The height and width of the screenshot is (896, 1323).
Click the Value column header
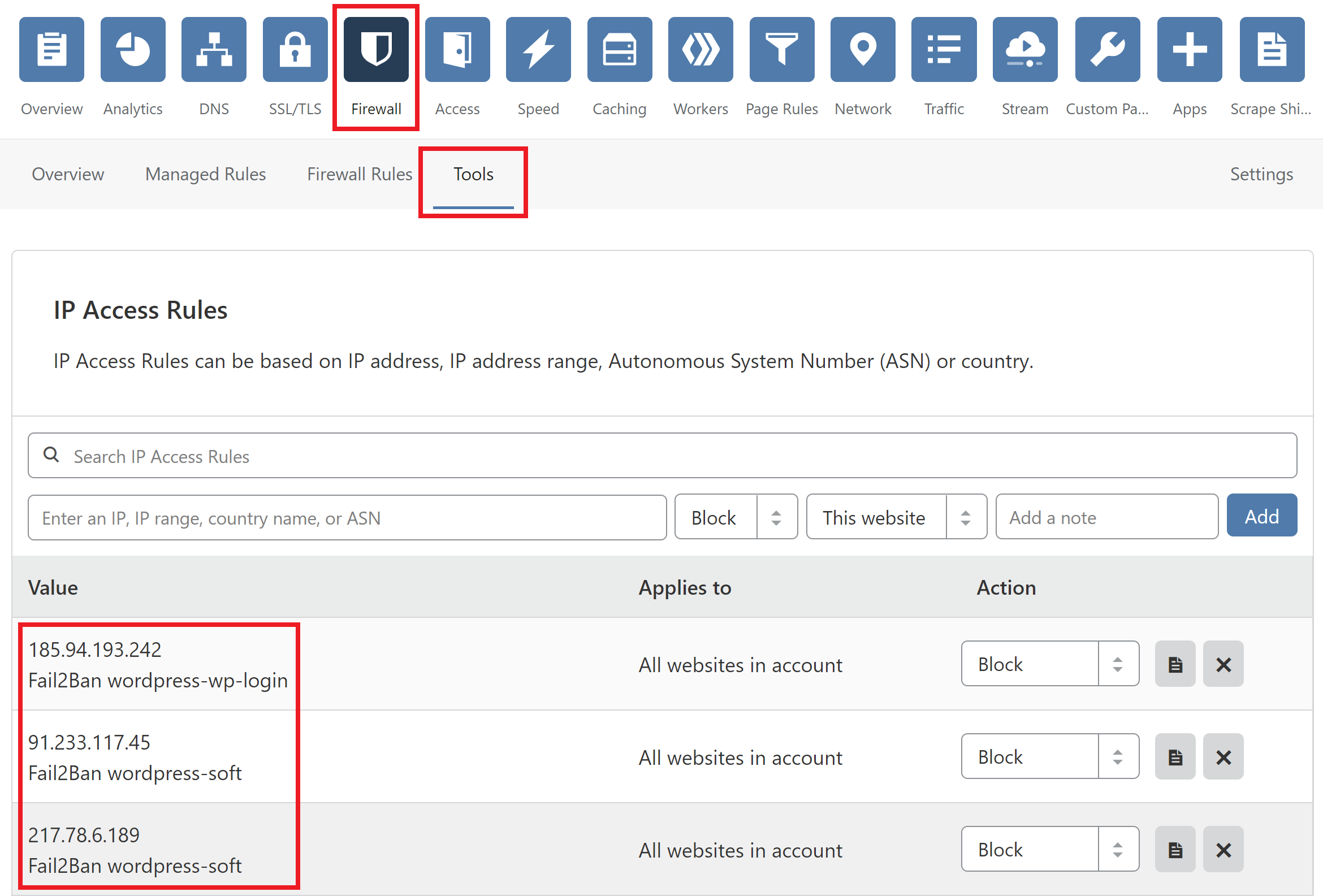click(x=53, y=587)
